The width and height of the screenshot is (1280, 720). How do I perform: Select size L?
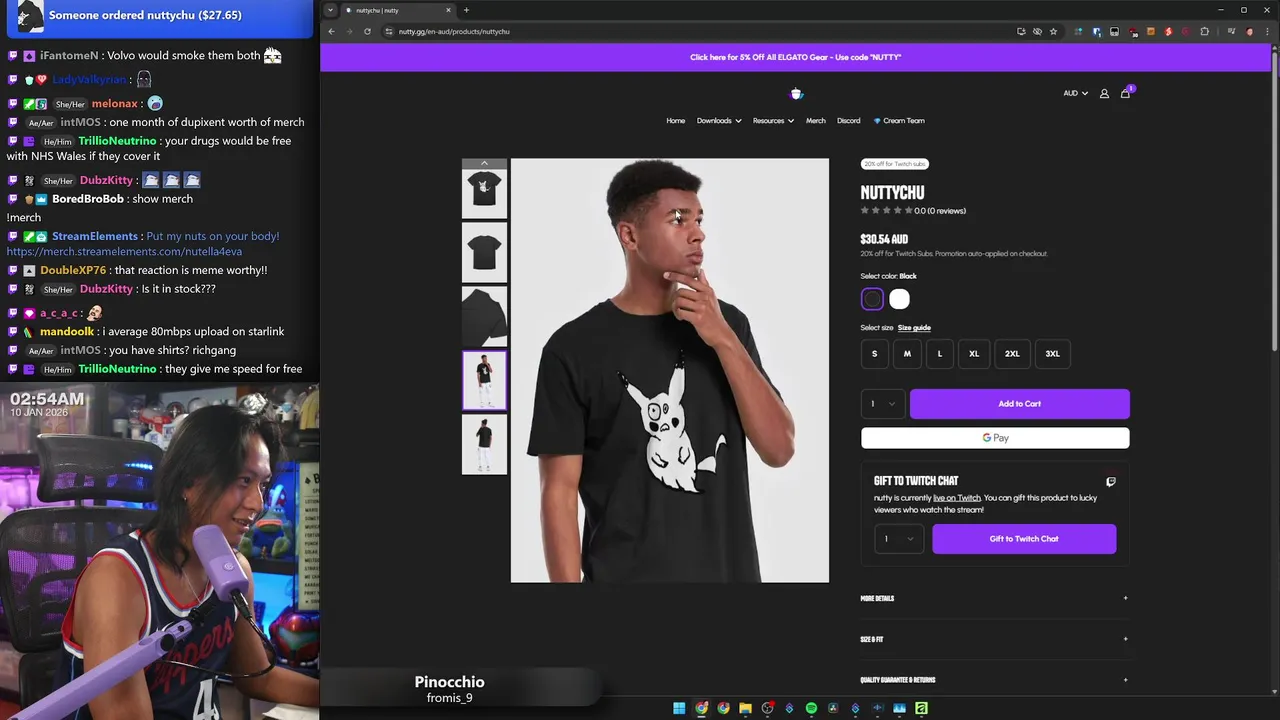[x=939, y=353]
